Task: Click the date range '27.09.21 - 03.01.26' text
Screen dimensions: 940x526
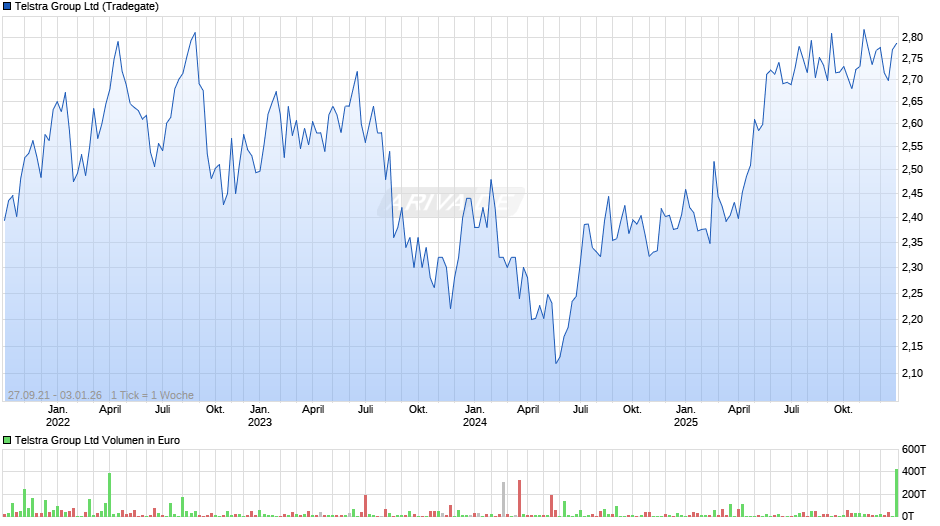Action: 55,395
